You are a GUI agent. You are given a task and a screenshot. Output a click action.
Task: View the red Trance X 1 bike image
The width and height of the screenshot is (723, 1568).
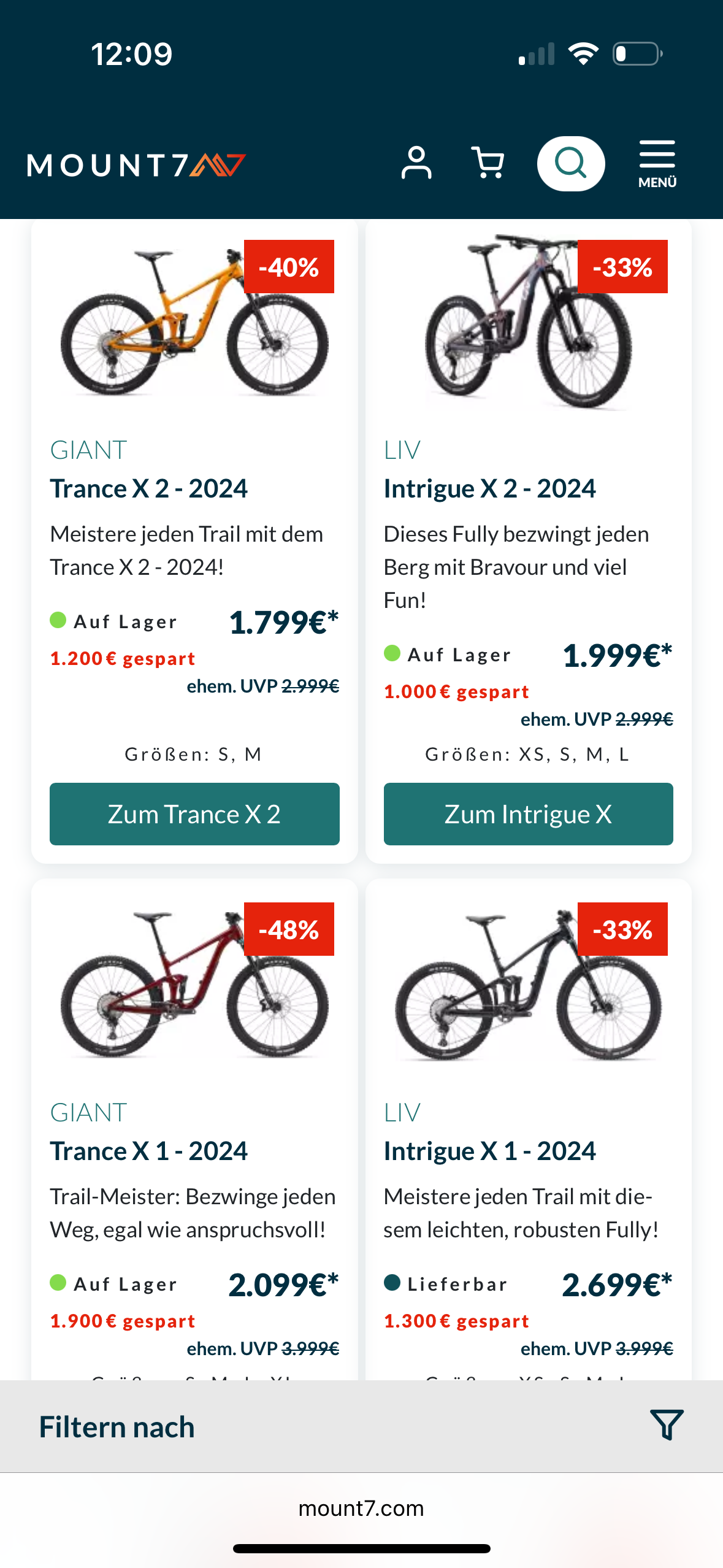coord(194,985)
